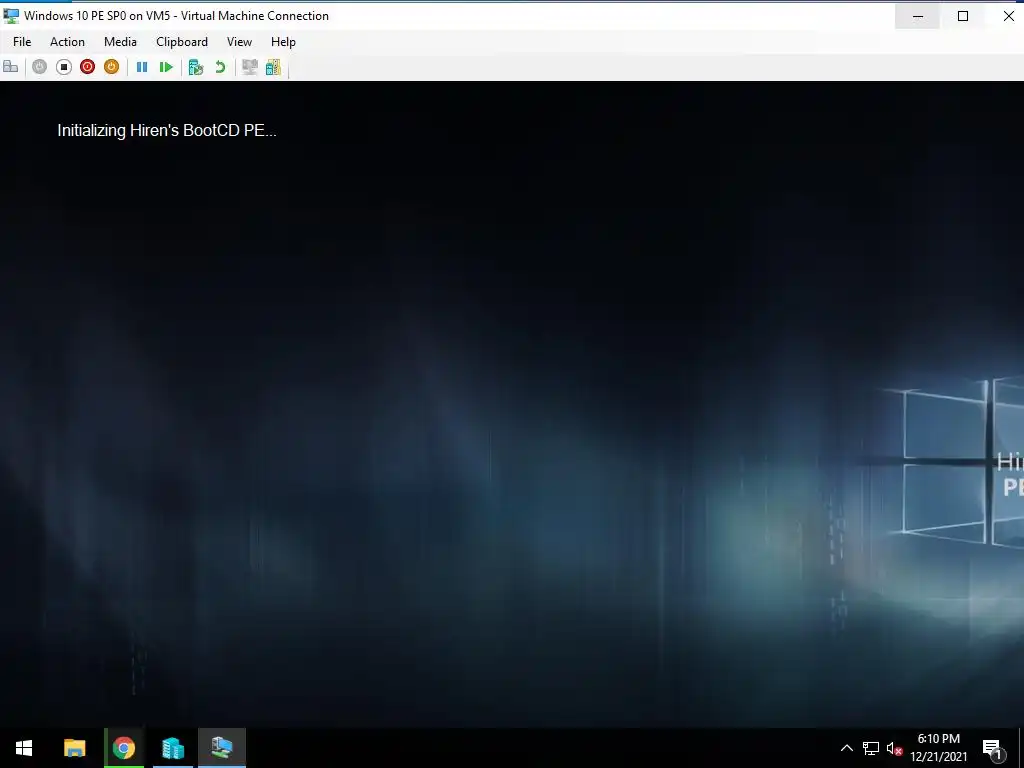The image size is (1024, 768).
Task: Open the Windows Start menu
Action: [24, 748]
